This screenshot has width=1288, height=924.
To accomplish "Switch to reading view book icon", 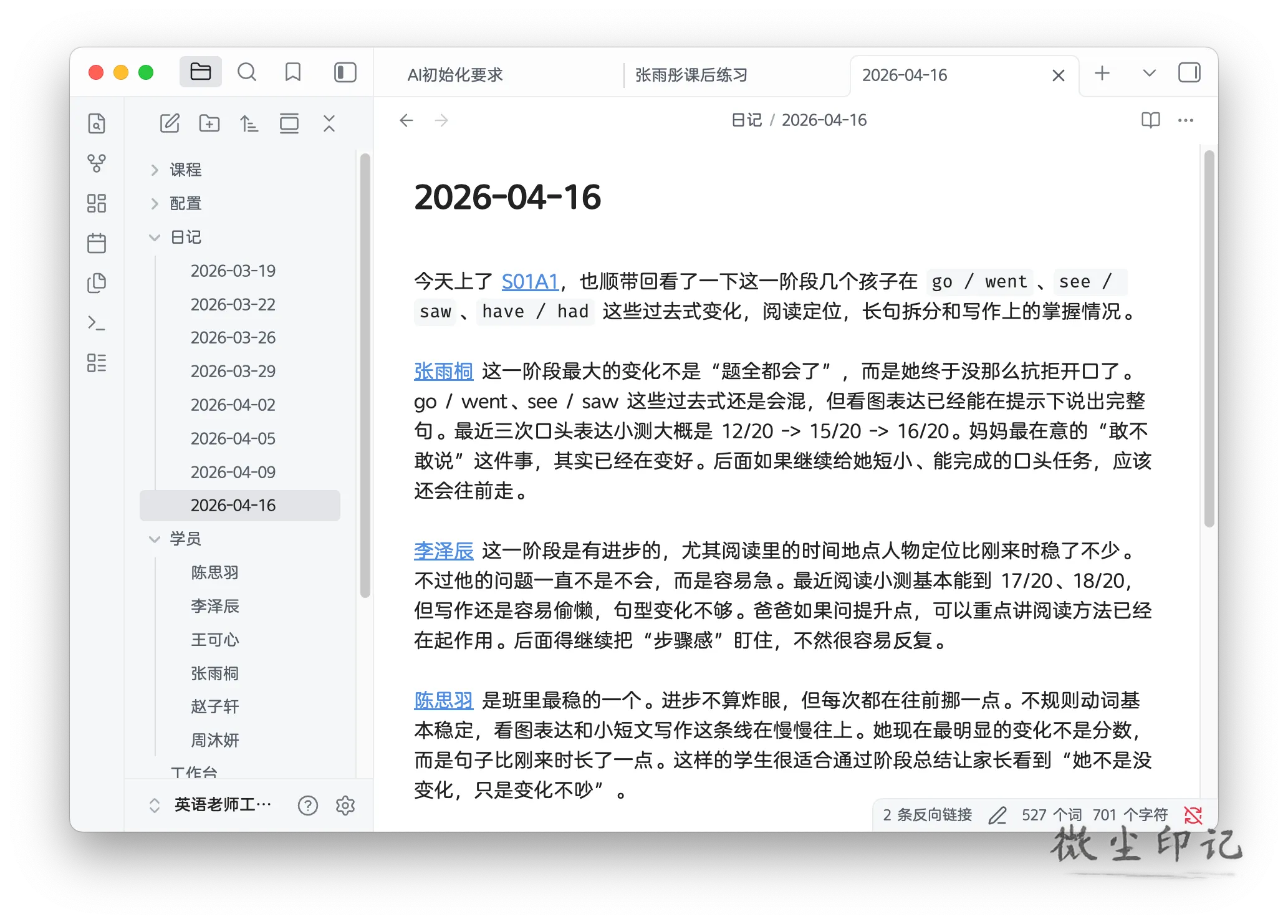I will [x=1151, y=120].
